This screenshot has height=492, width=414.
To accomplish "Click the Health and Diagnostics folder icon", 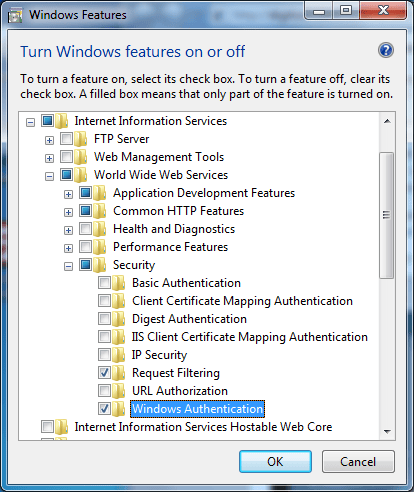I will pos(100,229).
